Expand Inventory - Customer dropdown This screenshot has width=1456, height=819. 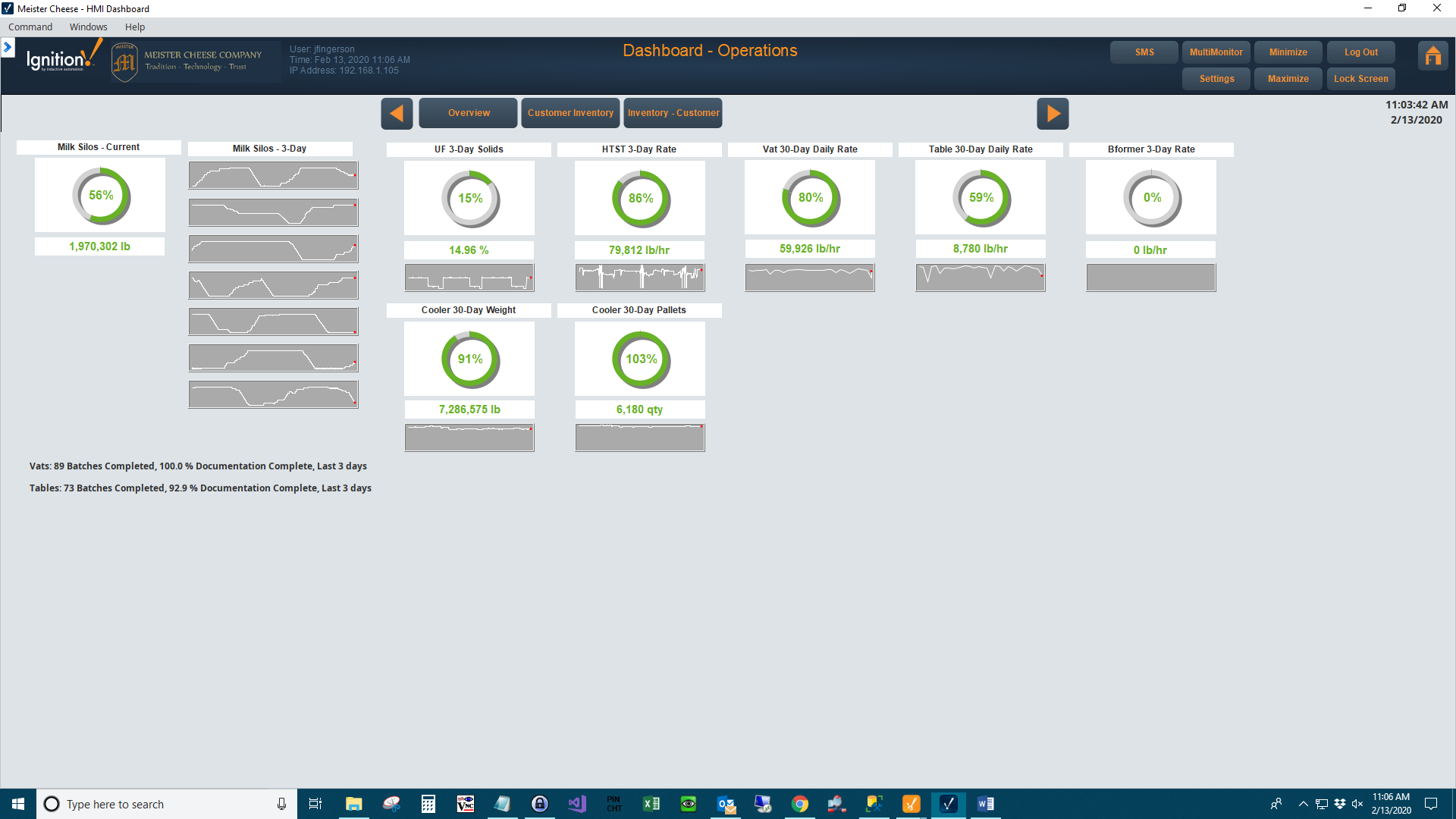pyautogui.click(x=673, y=113)
